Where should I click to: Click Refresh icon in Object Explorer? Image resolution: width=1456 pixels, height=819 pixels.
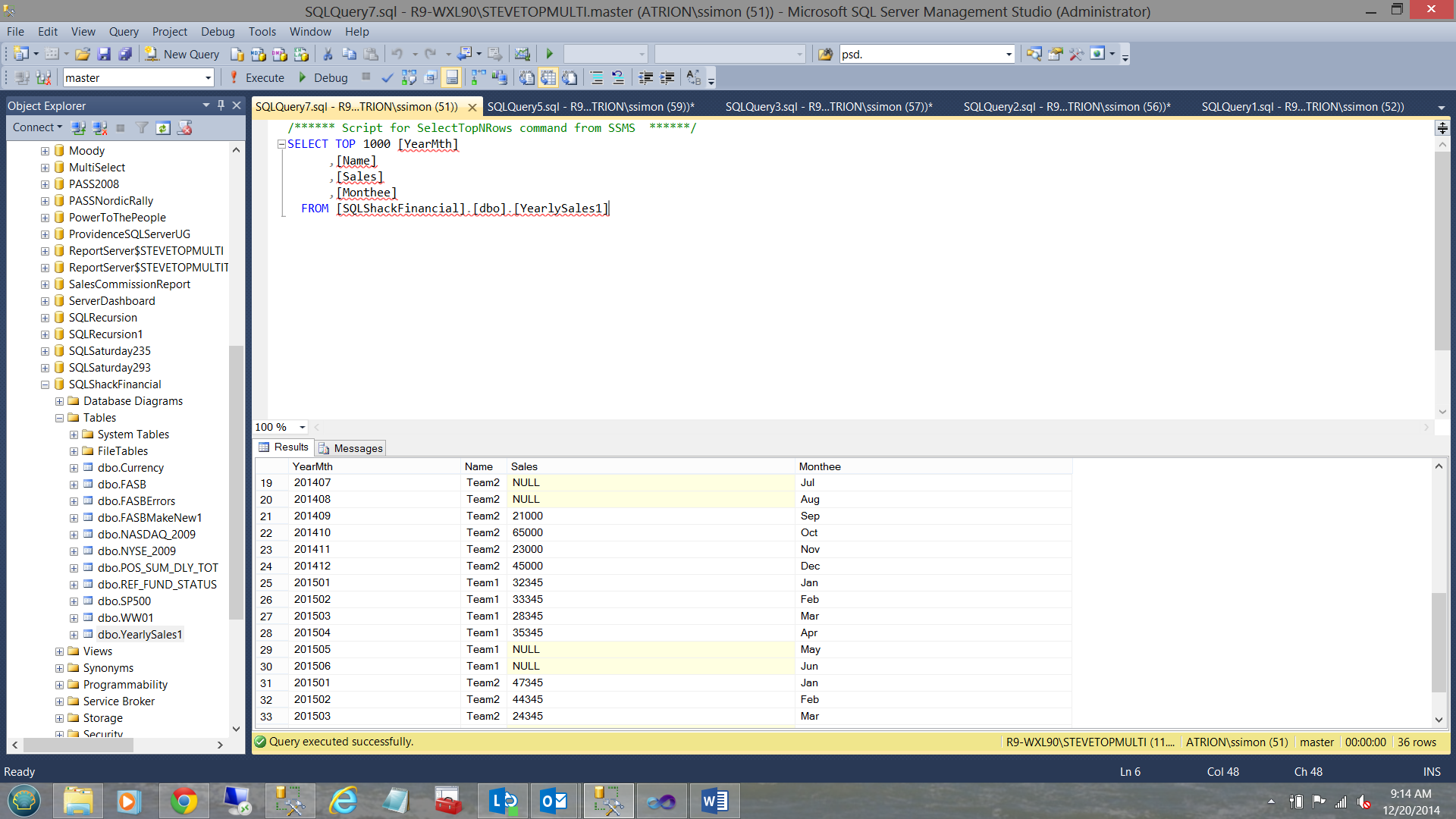pos(163,127)
